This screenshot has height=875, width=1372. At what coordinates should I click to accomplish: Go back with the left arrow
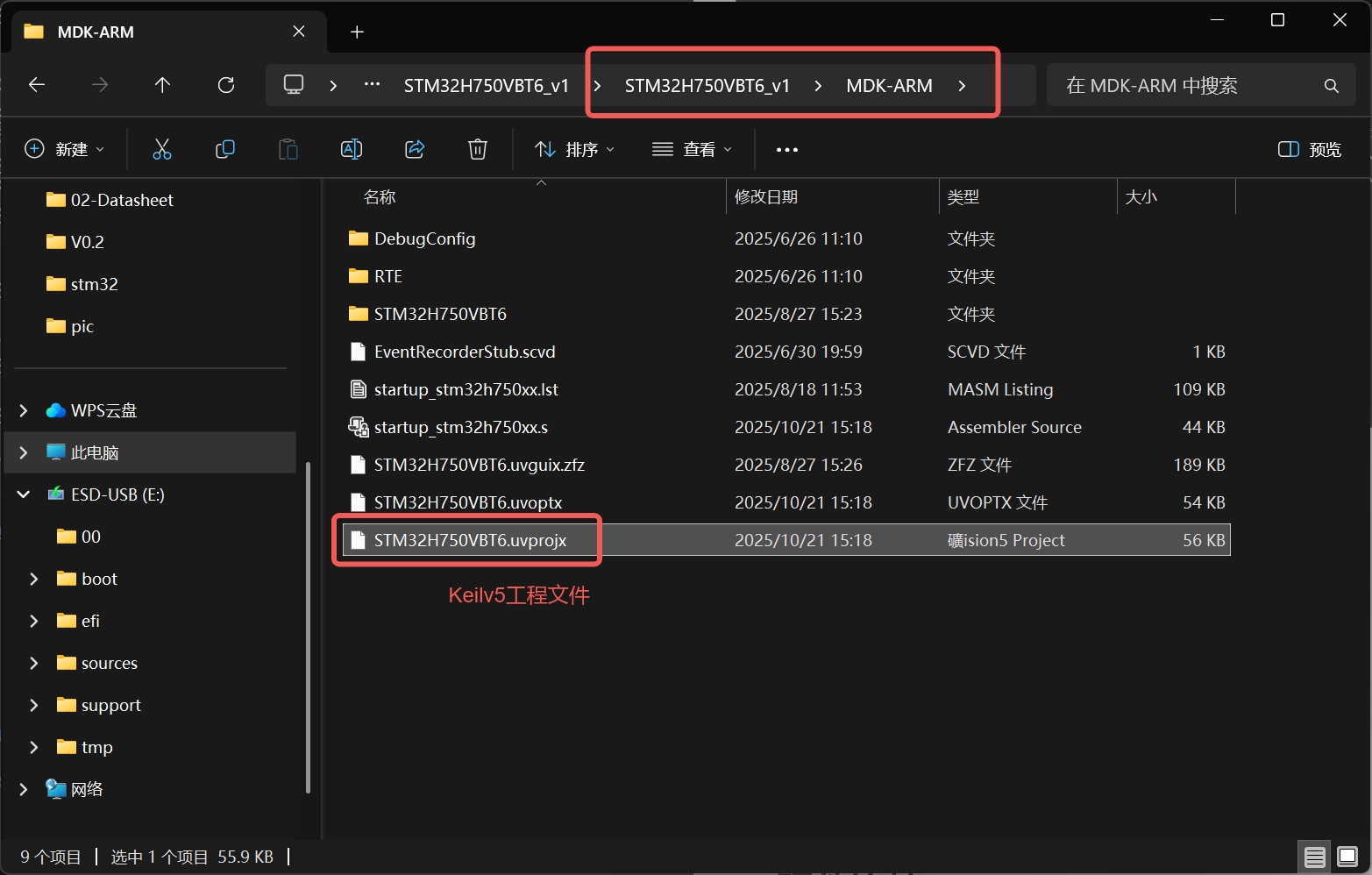point(37,85)
